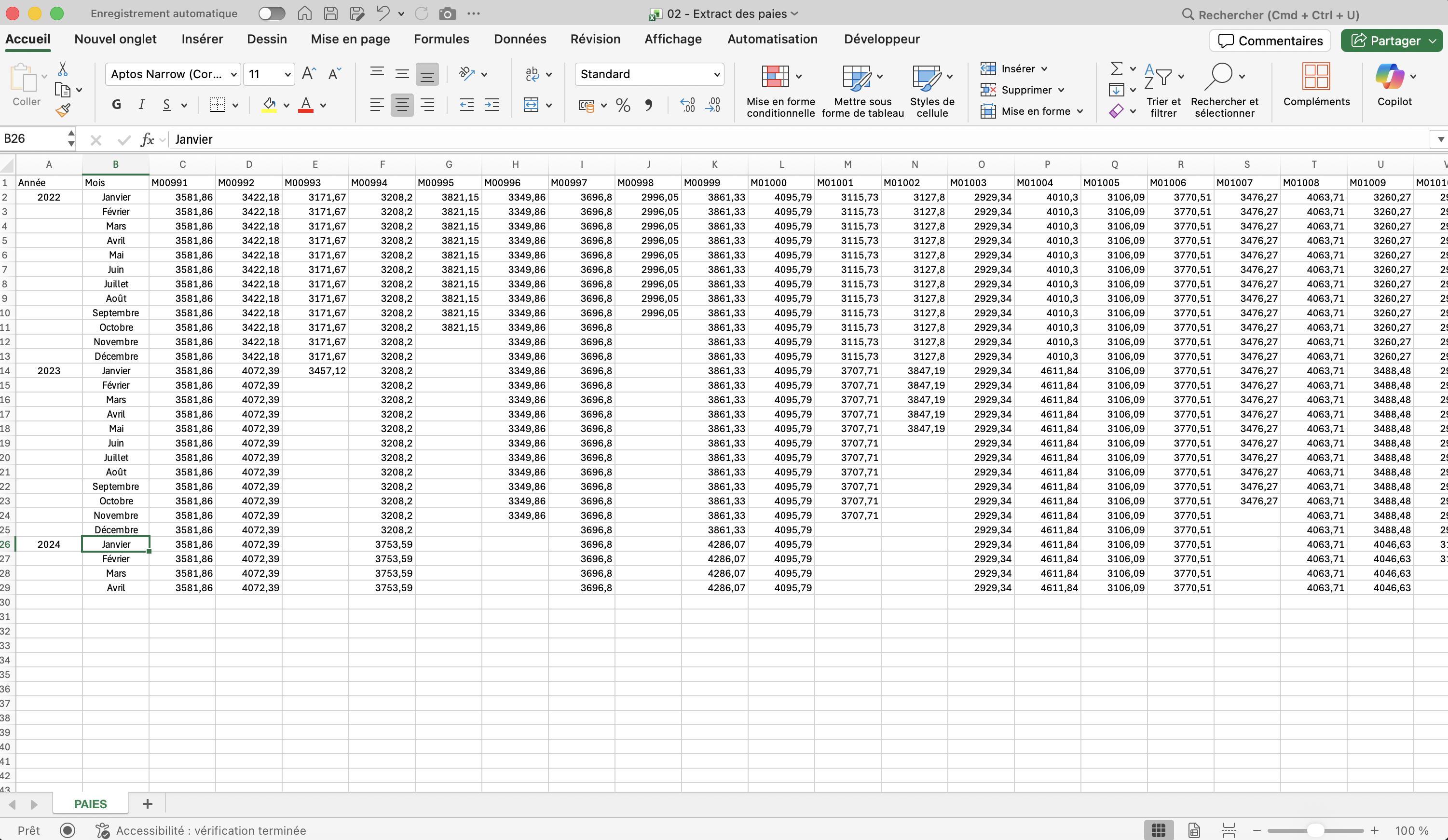The width and height of the screenshot is (1448, 840).
Task: Click the percent style icon
Action: coord(623,105)
